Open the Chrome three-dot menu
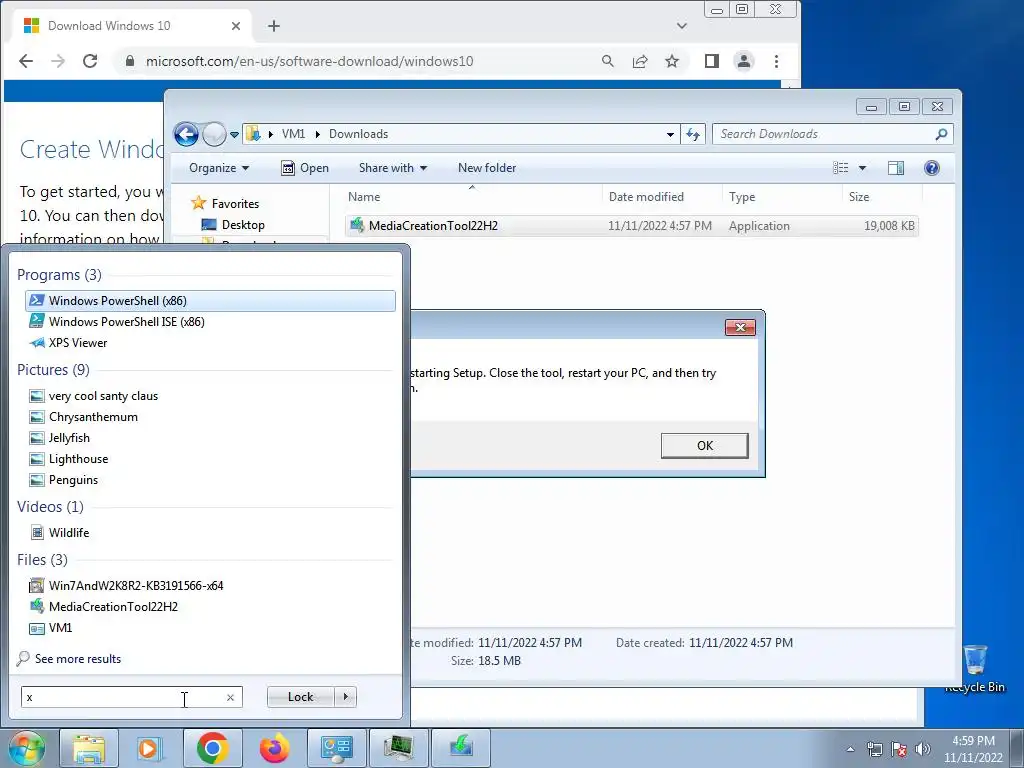 [x=776, y=61]
